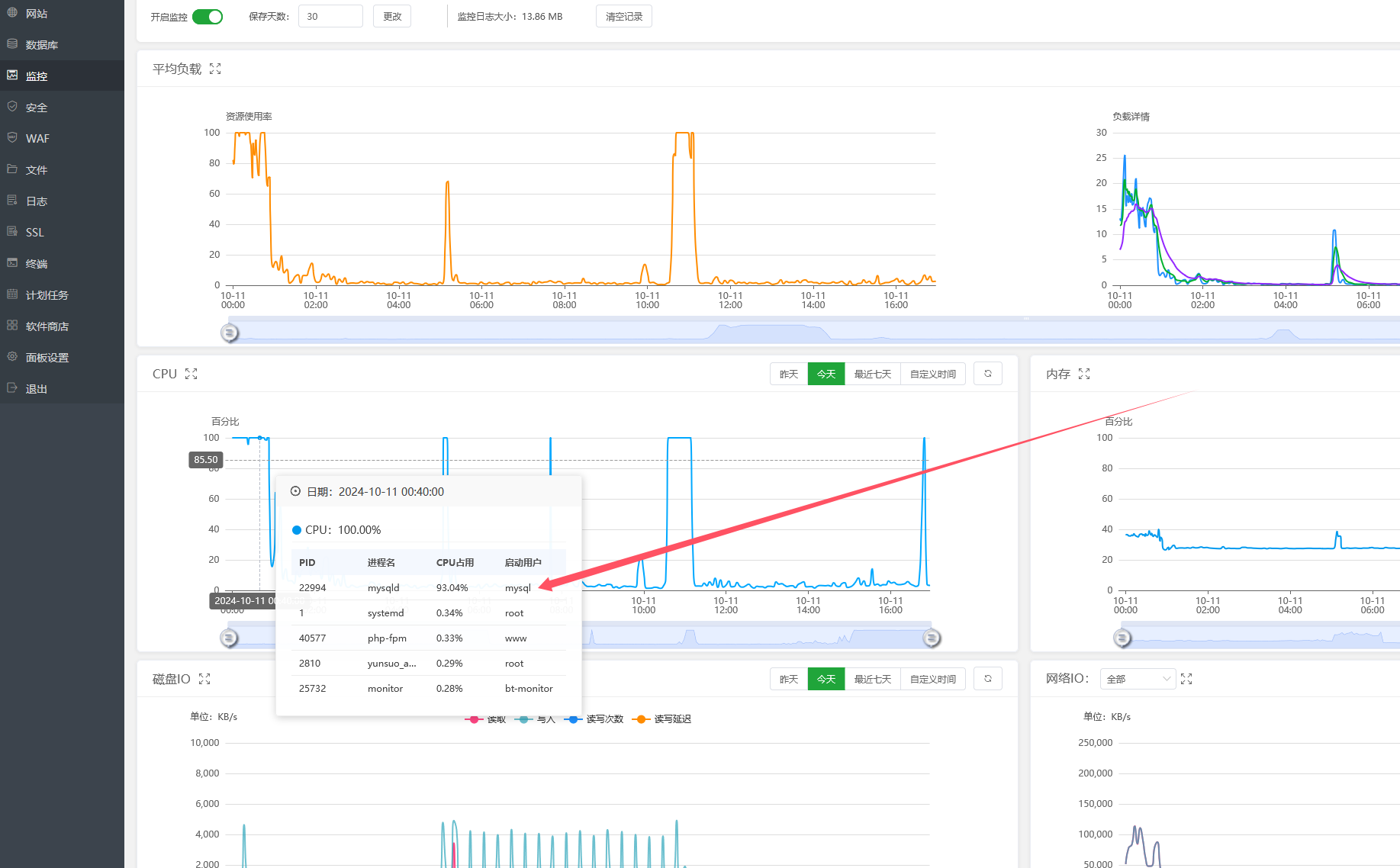Viewport: 1400px width, 868px height.
Task: Select 昨天 tab in 磁盘IO panel
Action: pyautogui.click(x=789, y=679)
